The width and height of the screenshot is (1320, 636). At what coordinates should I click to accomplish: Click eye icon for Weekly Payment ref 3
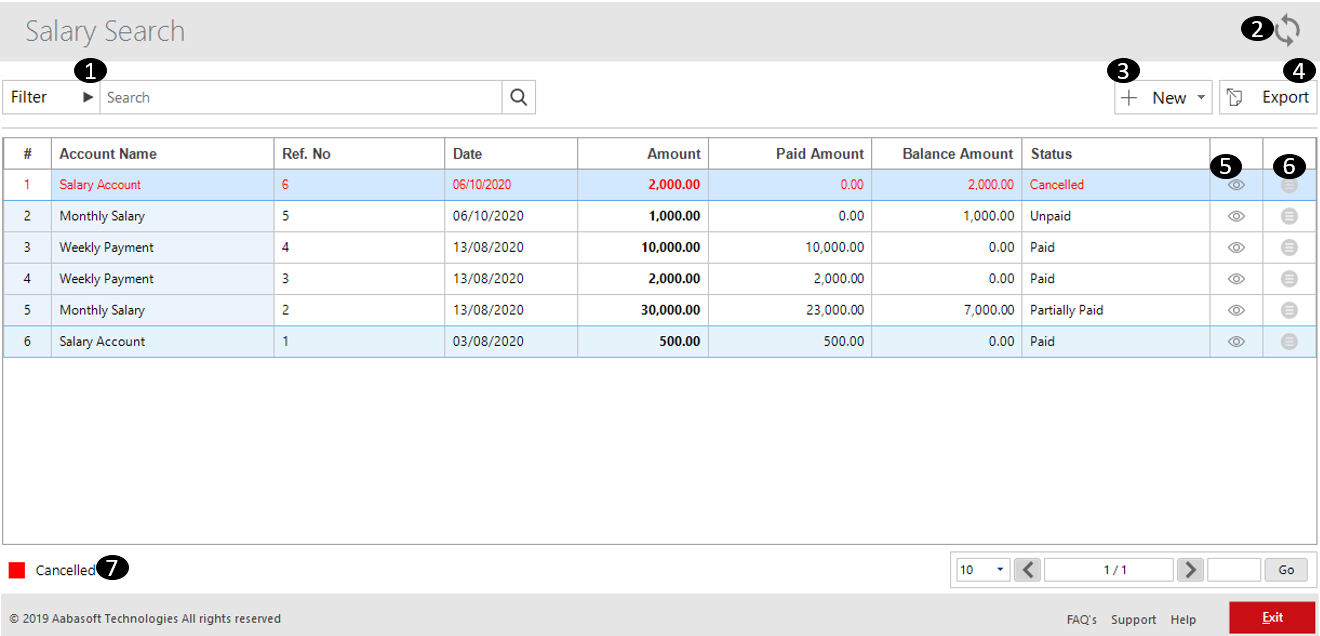(x=1236, y=279)
